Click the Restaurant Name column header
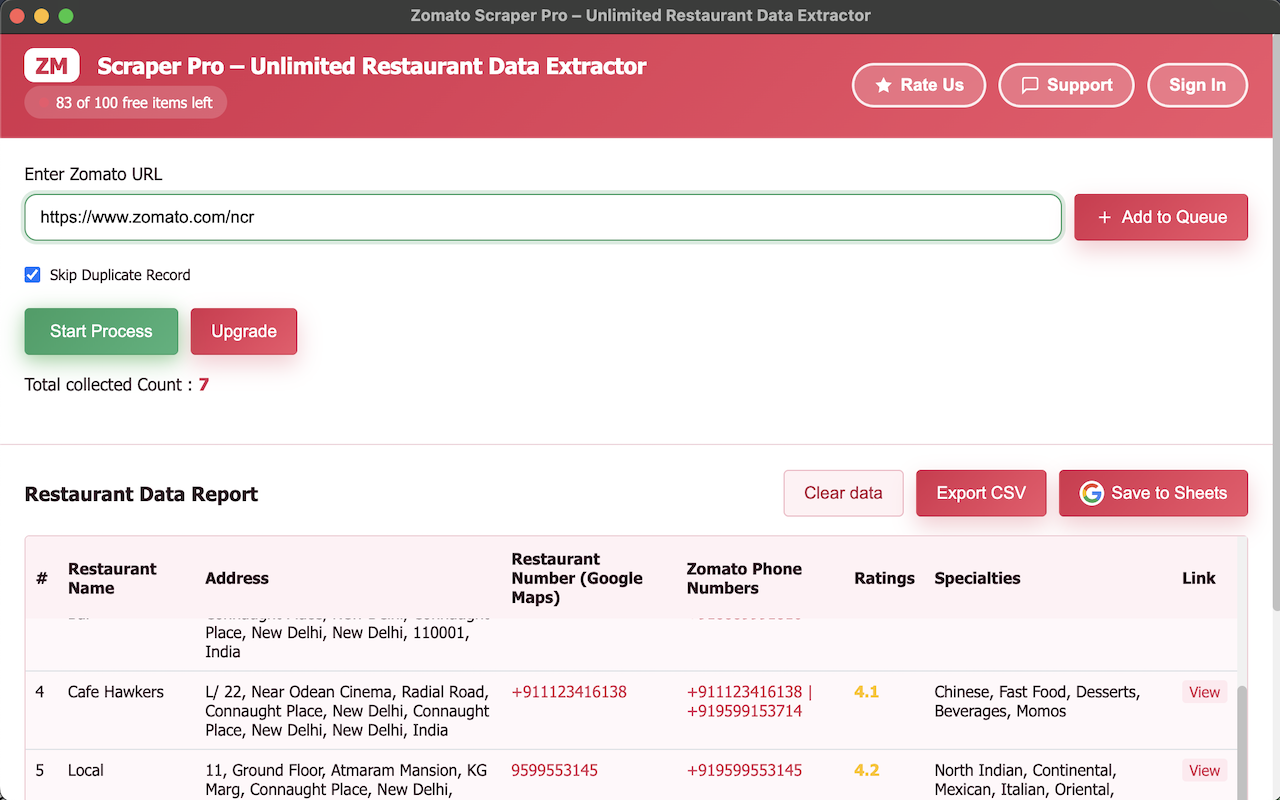The image size is (1280, 800). click(x=112, y=578)
